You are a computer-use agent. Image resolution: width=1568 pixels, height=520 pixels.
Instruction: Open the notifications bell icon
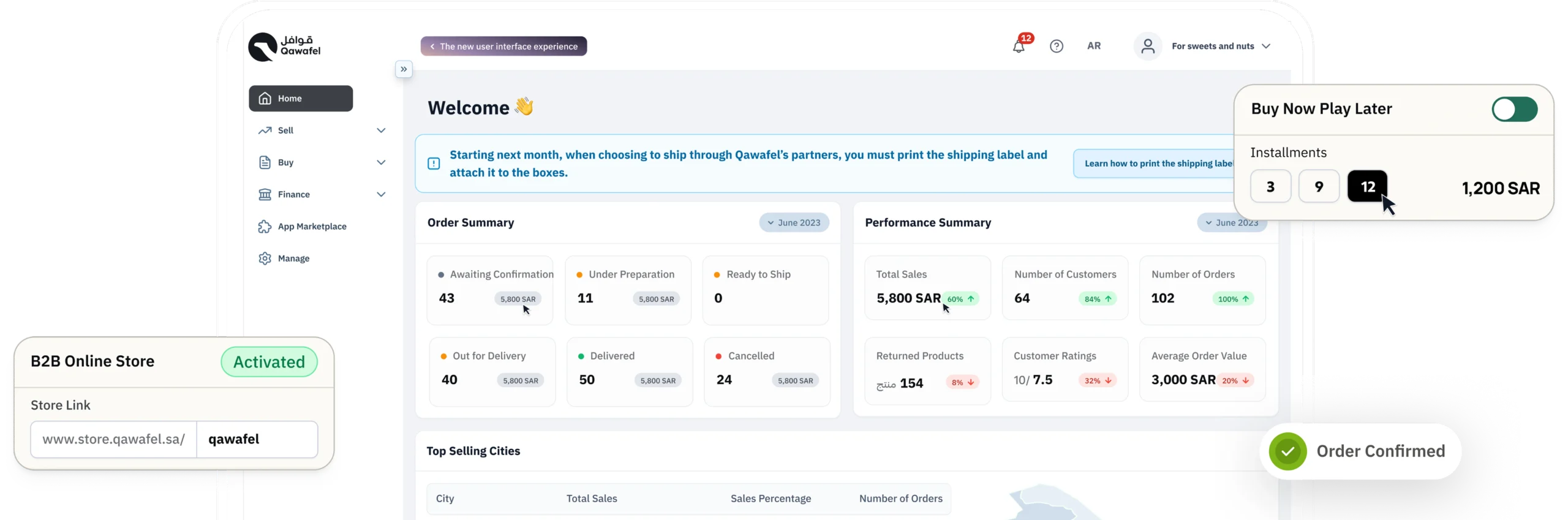point(1019,47)
